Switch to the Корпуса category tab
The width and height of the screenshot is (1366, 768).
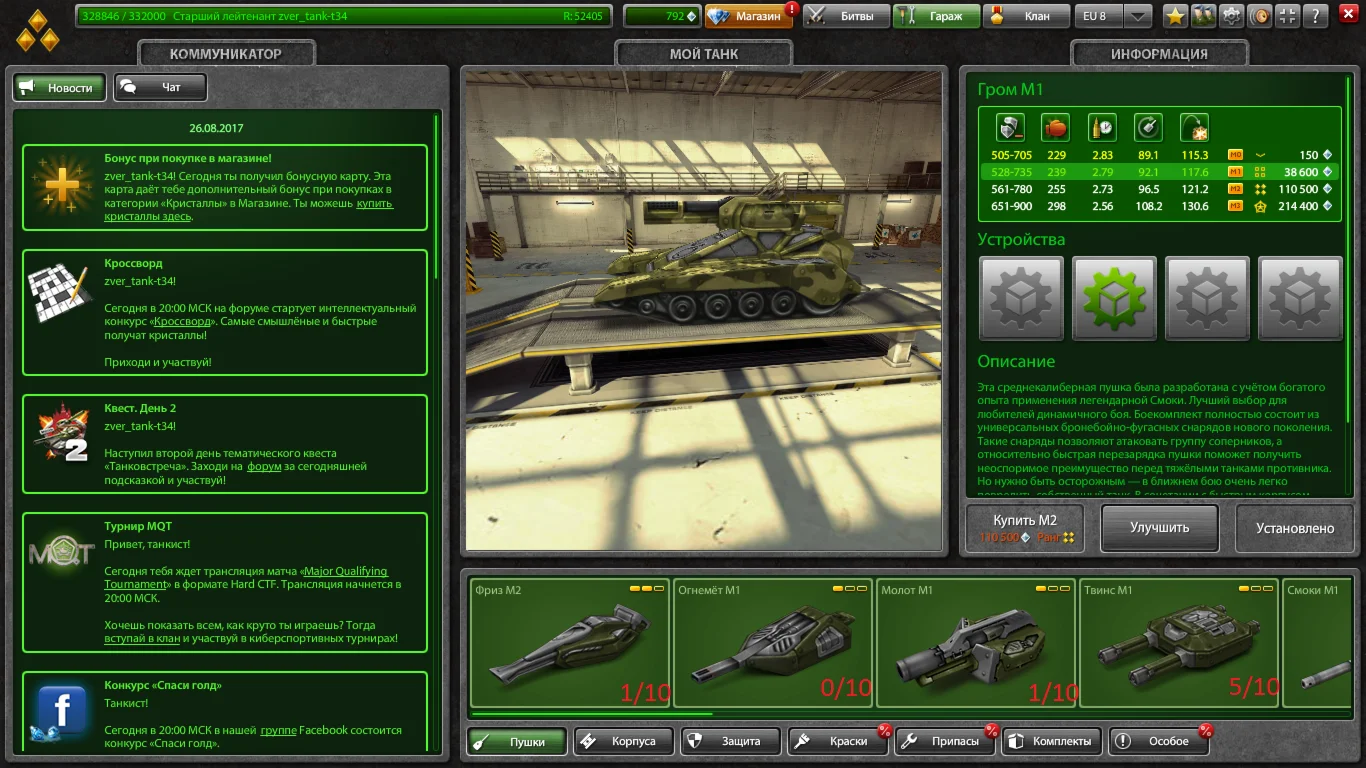click(620, 741)
